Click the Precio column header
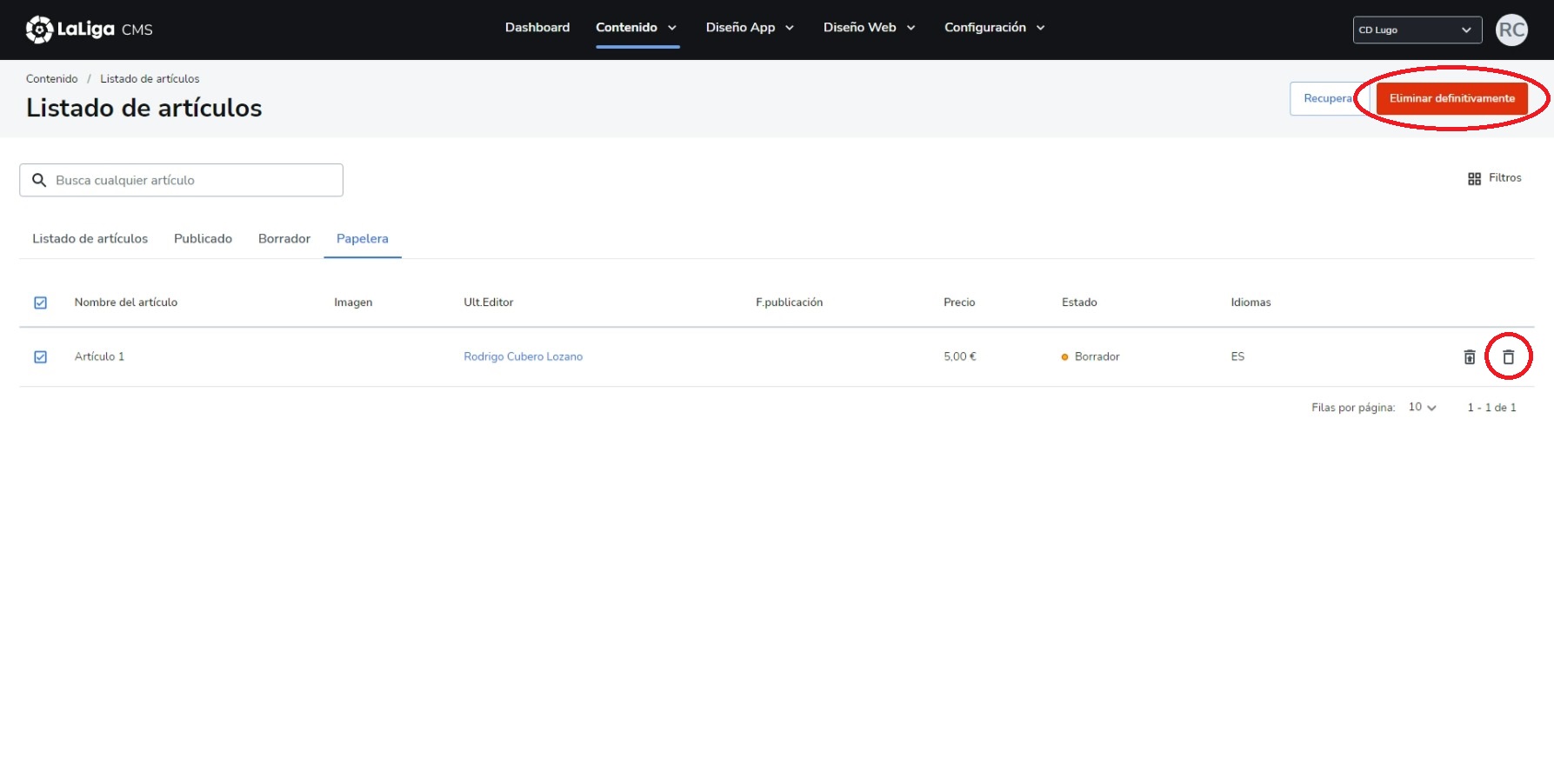 pos(959,302)
